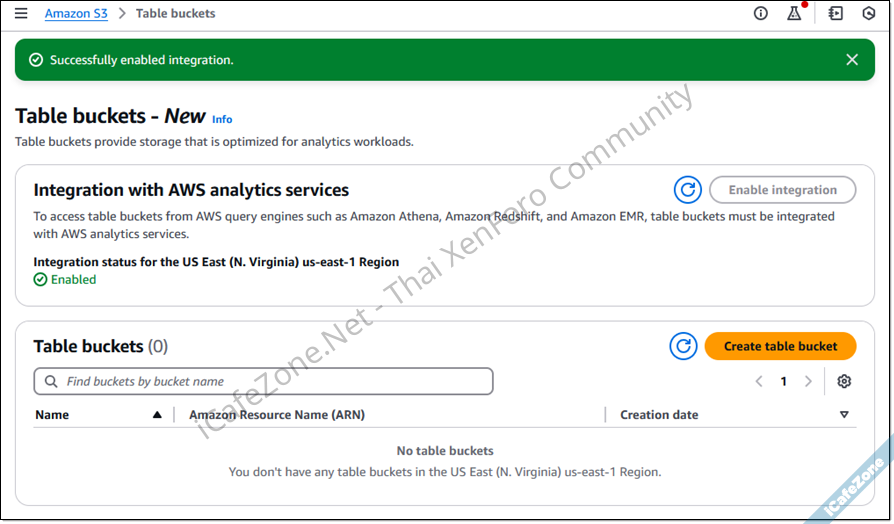The image size is (894, 524).
Task: Refresh the table buckets list
Action: [683, 346]
